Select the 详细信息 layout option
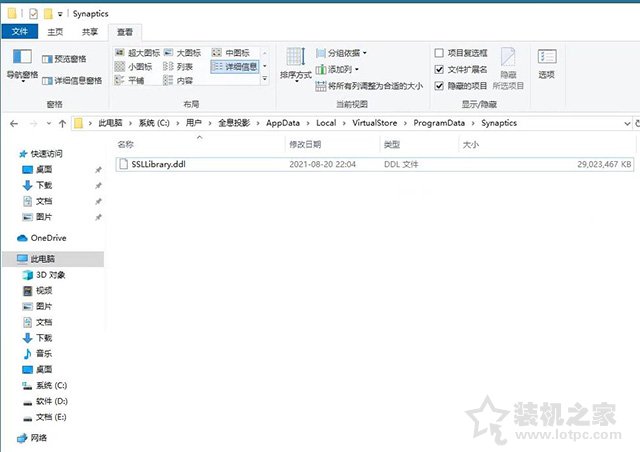Image resolution: width=640 pixels, height=452 pixels. [235, 67]
